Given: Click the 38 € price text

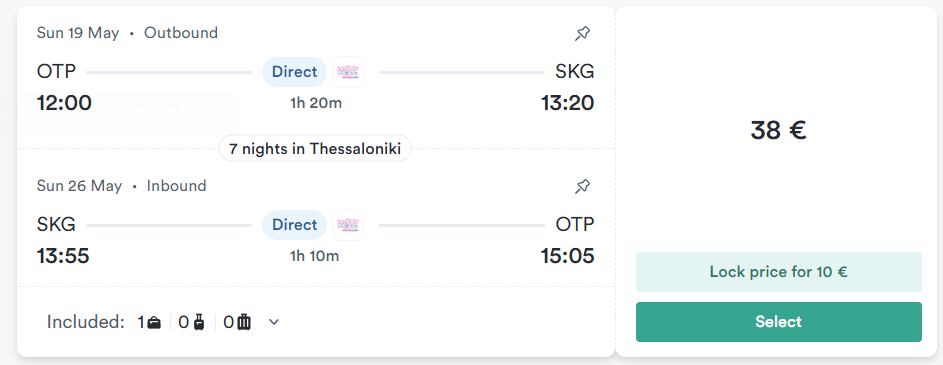Looking at the screenshot, I should pyautogui.click(x=778, y=130).
